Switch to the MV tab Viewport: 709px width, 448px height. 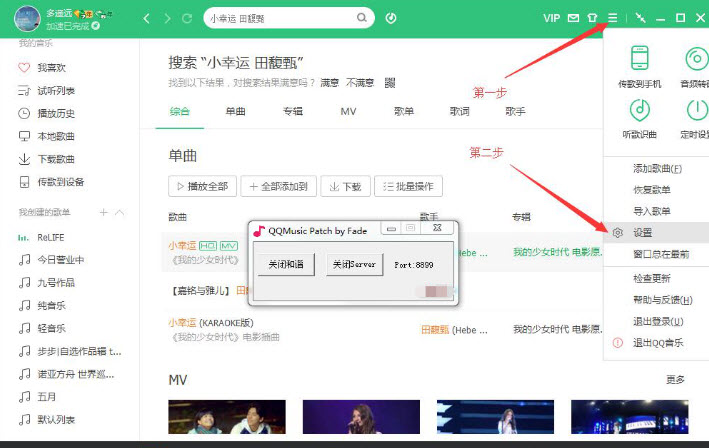click(x=348, y=111)
